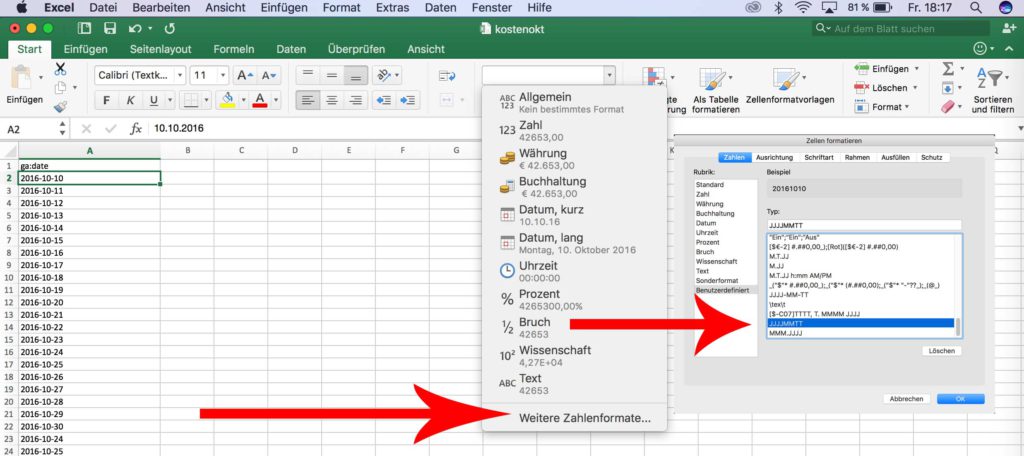The width and height of the screenshot is (1024, 456).
Task: Toggle the align right button
Action: point(356,100)
